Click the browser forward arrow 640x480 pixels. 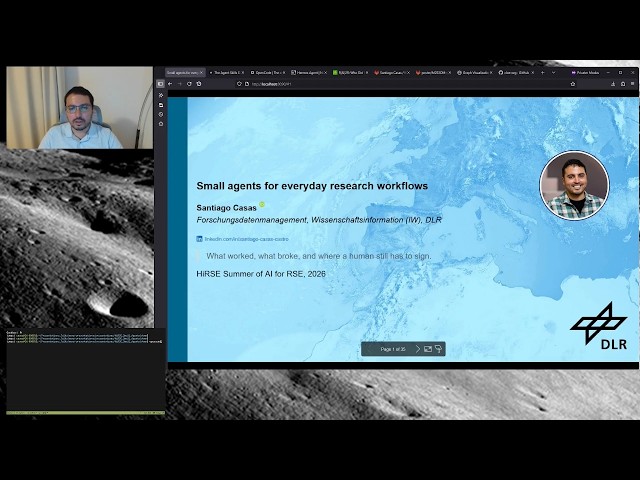tap(180, 84)
